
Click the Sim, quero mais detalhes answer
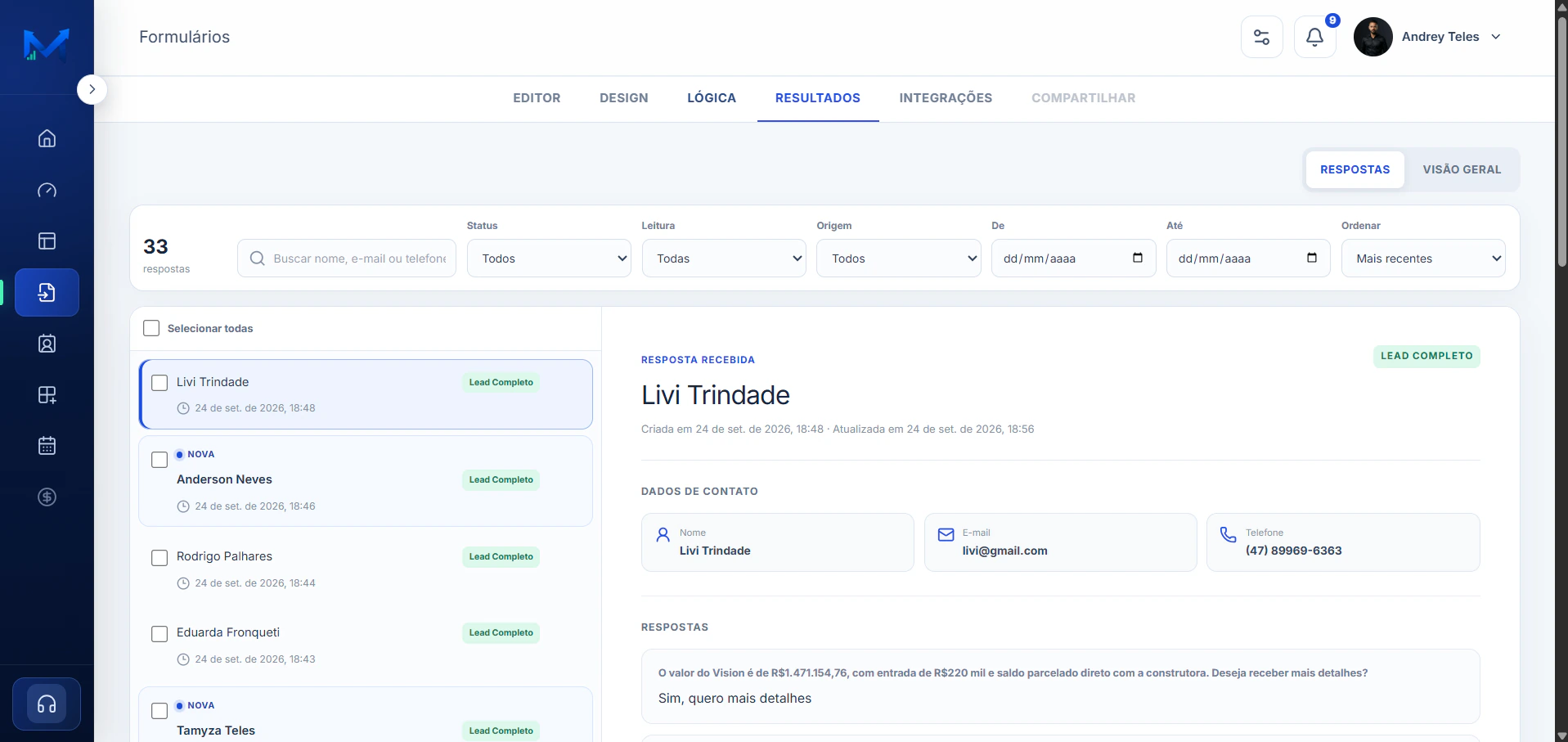(x=735, y=699)
